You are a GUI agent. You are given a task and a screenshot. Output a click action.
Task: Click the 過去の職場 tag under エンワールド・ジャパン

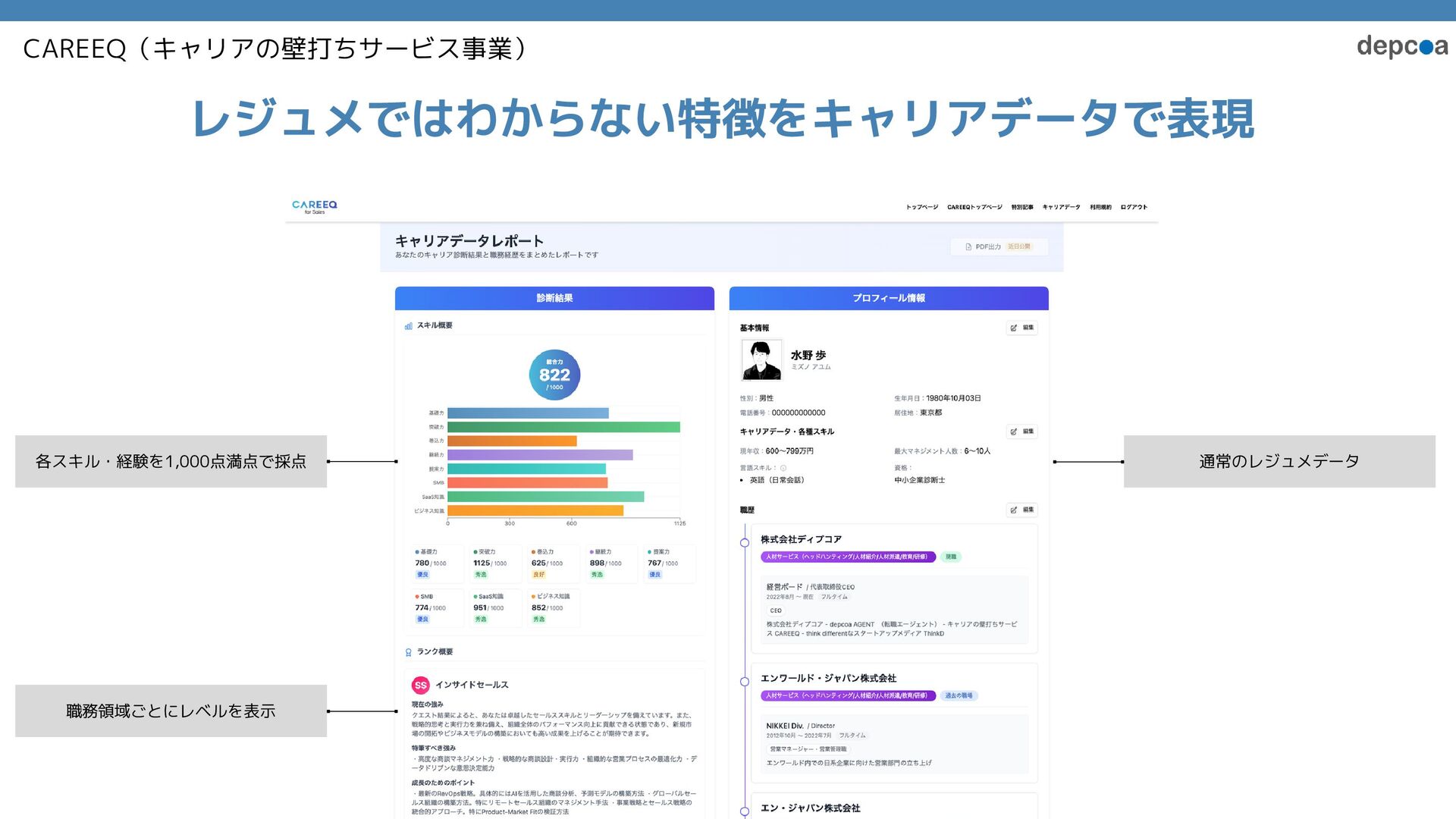click(959, 695)
